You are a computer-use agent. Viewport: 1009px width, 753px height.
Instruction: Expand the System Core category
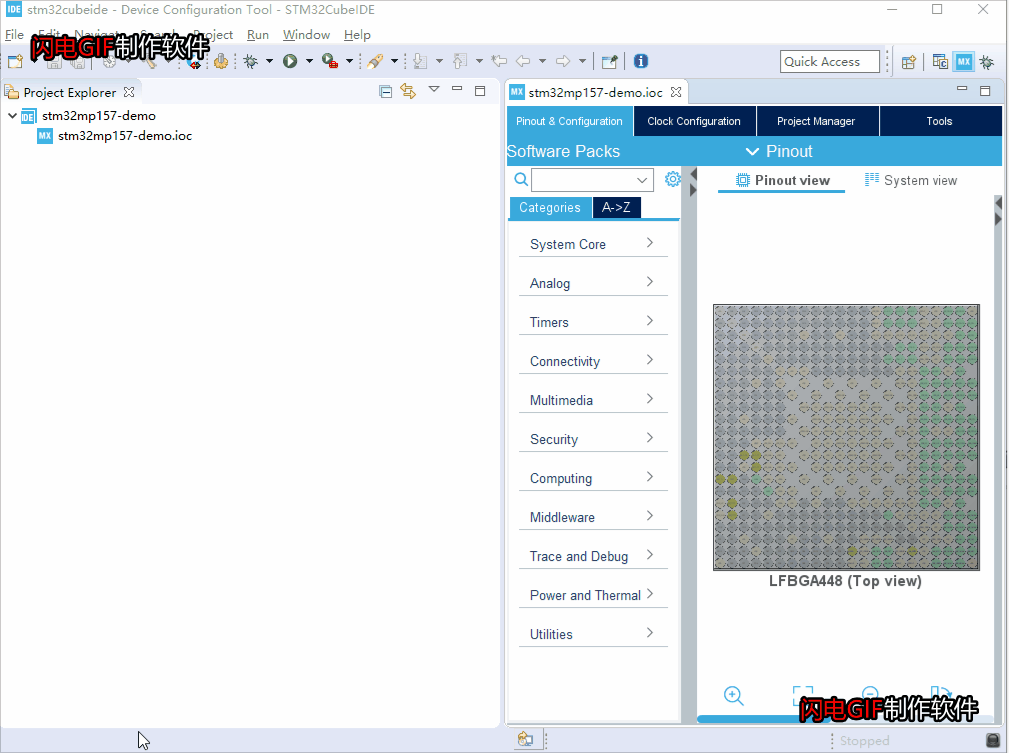pyautogui.click(x=593, y=244)
